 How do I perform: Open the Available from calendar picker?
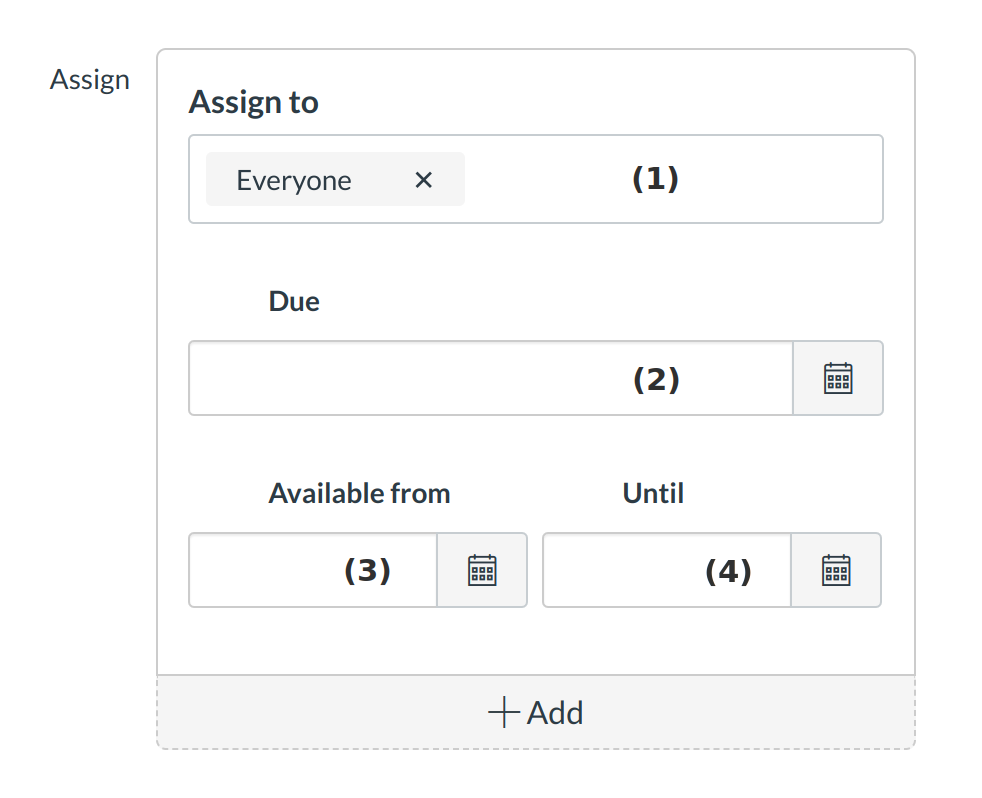(482, 570)
